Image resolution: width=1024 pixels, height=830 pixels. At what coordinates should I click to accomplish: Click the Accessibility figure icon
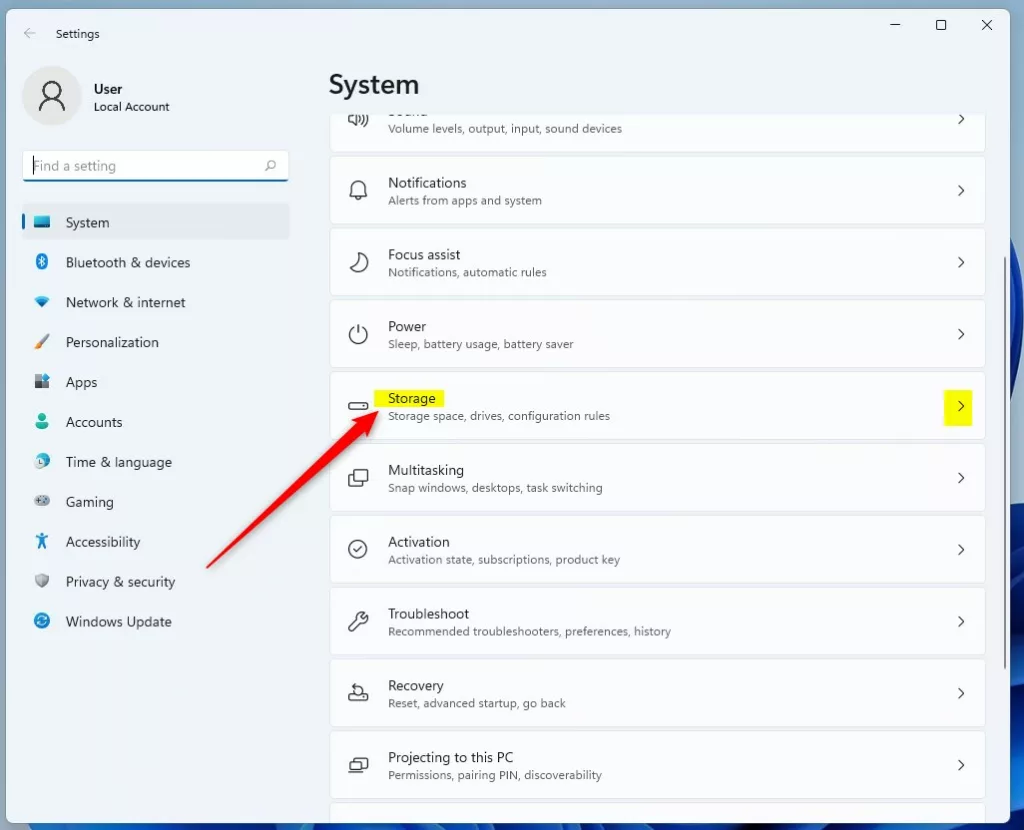(42, 541)
